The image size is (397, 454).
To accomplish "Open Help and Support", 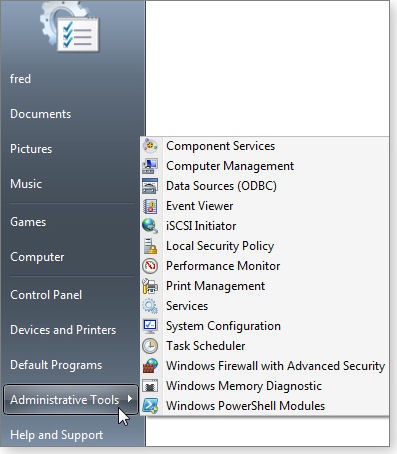I will [x=56, y=435].
